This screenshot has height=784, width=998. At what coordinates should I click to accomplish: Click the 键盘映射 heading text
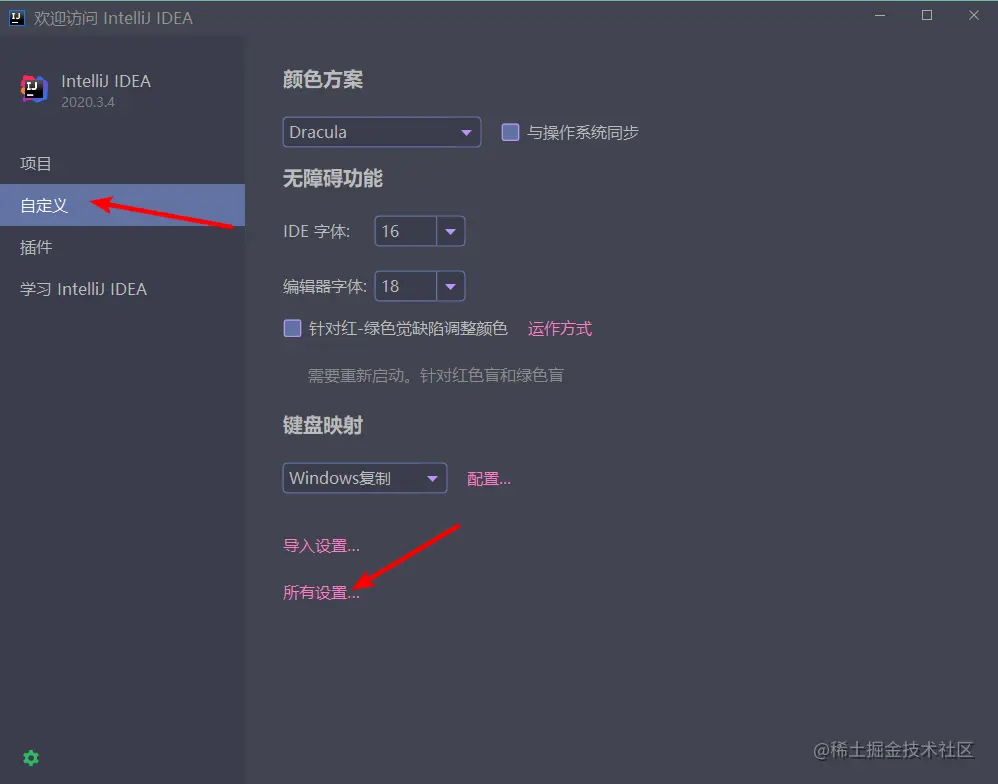pos(323,425)
